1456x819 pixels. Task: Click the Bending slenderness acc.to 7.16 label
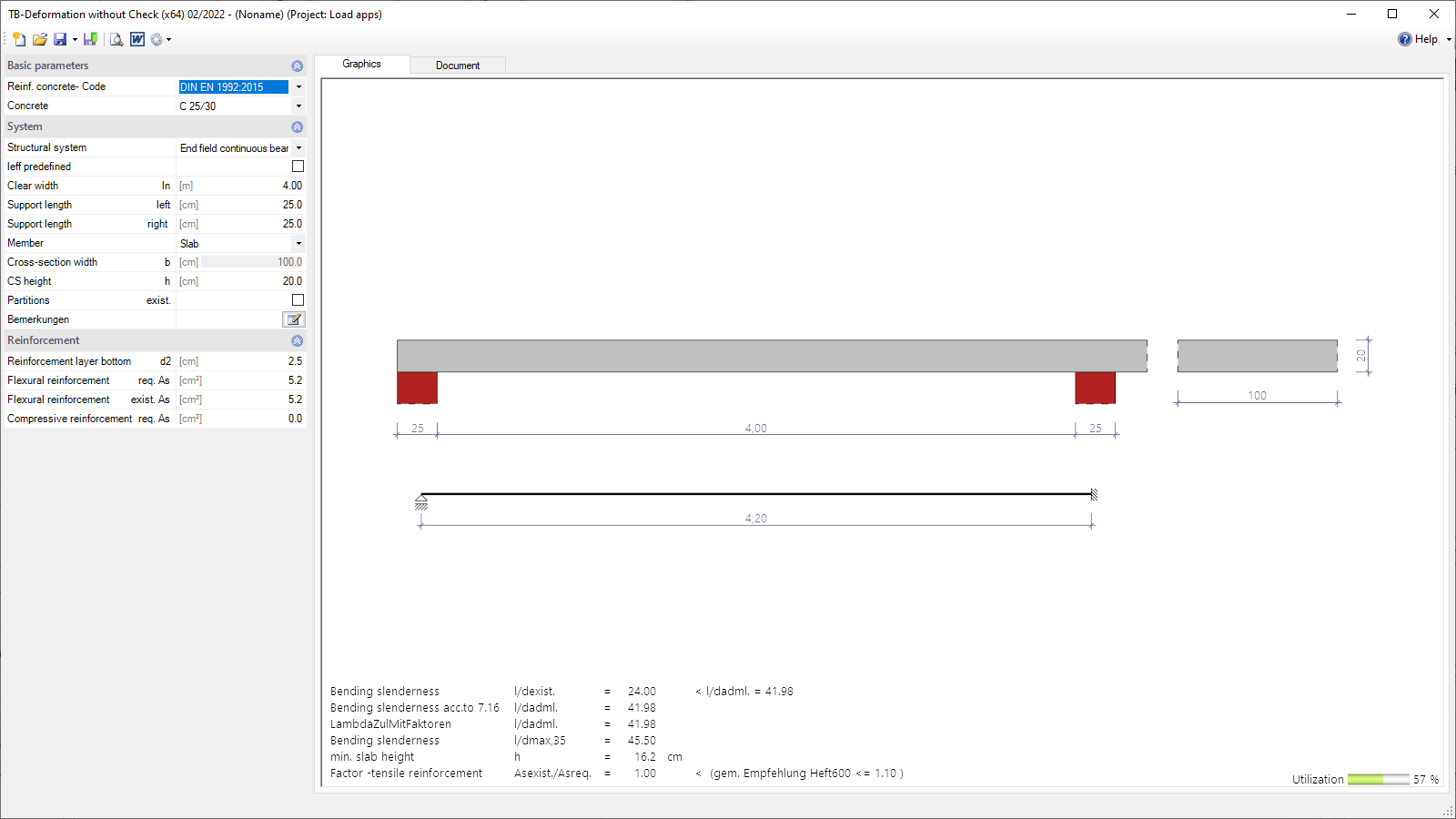tap(415, 708)
